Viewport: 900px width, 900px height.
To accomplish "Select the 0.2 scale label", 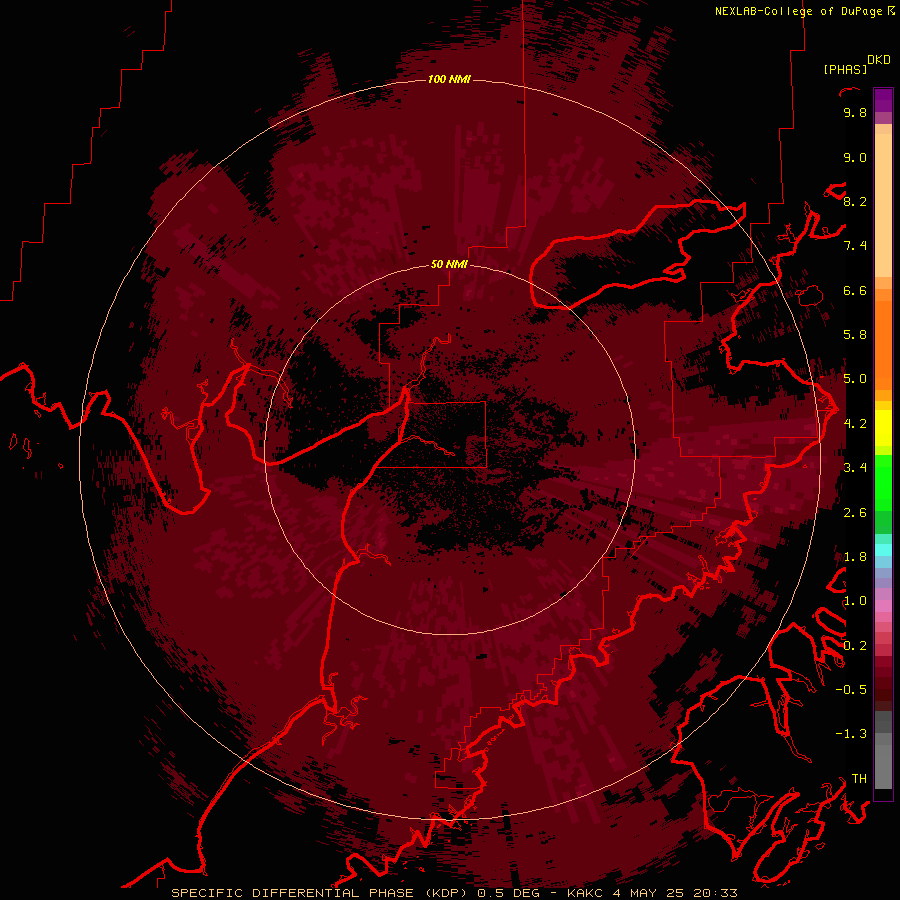I will pyautogui.click(x=855, y=645).
